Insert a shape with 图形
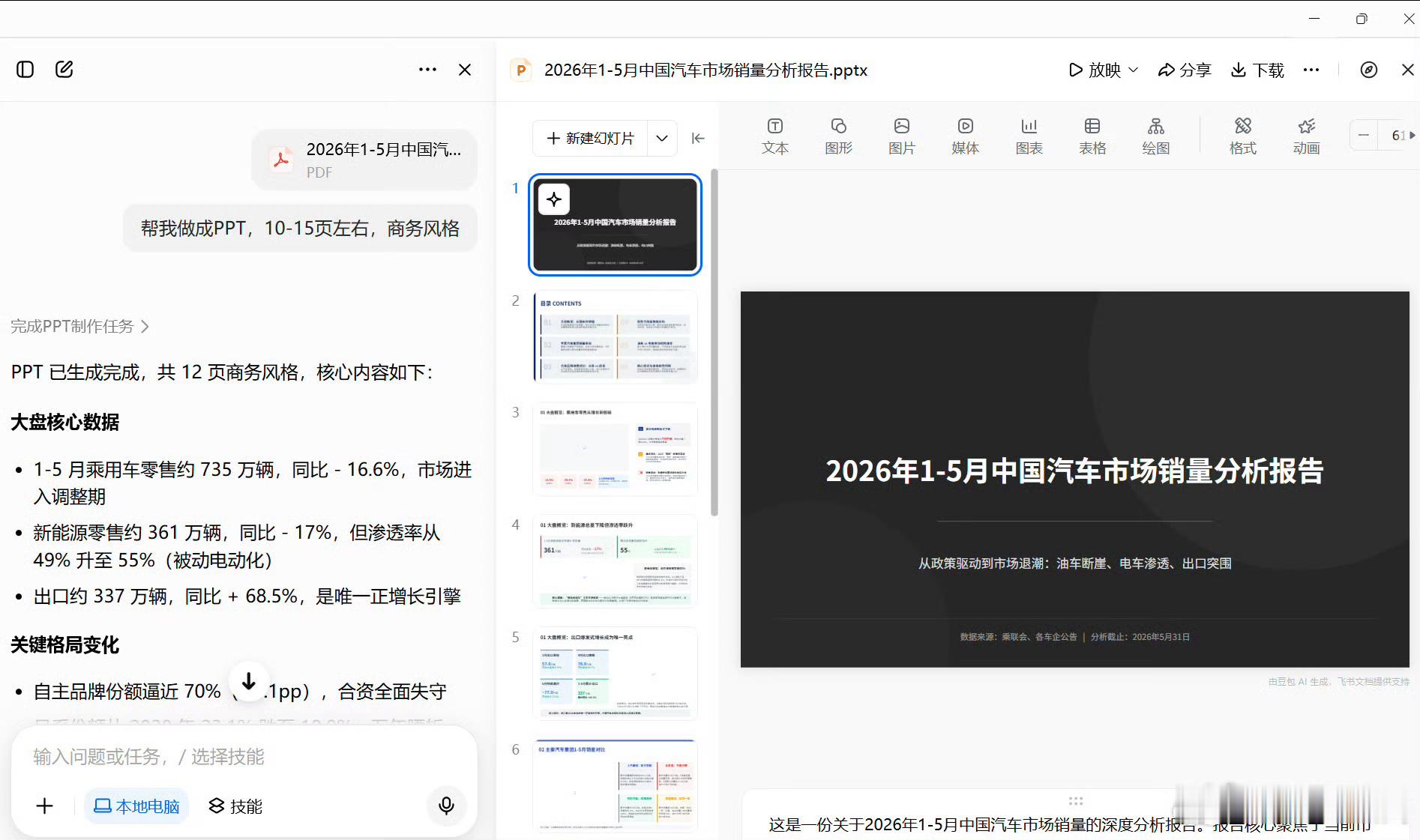1420x840 pixels. [838, 136]
